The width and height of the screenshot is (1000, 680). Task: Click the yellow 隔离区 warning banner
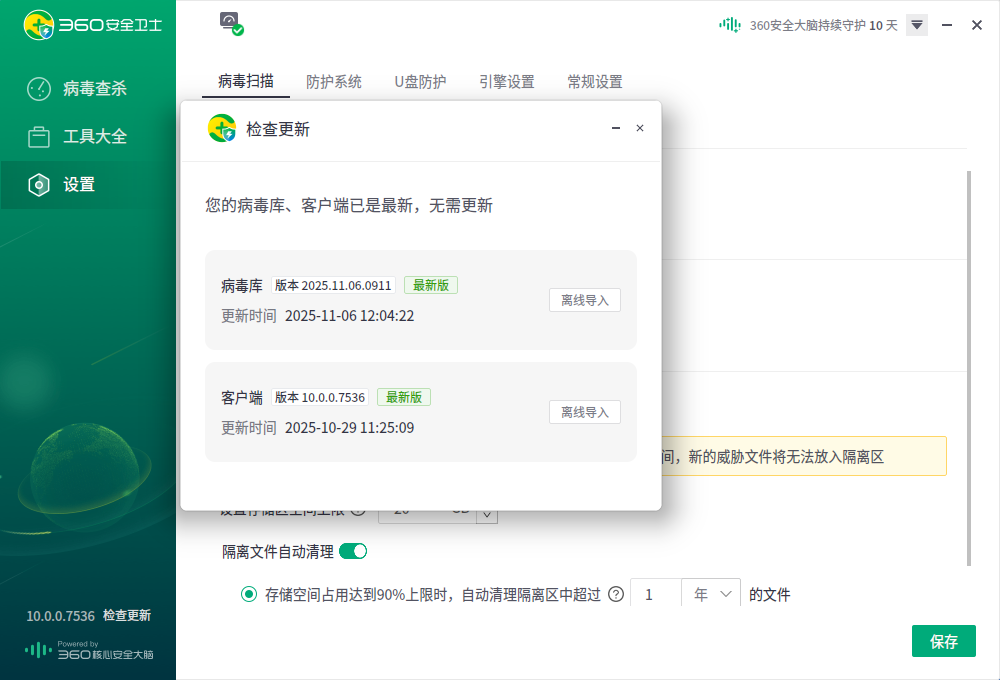pos(804,456)
